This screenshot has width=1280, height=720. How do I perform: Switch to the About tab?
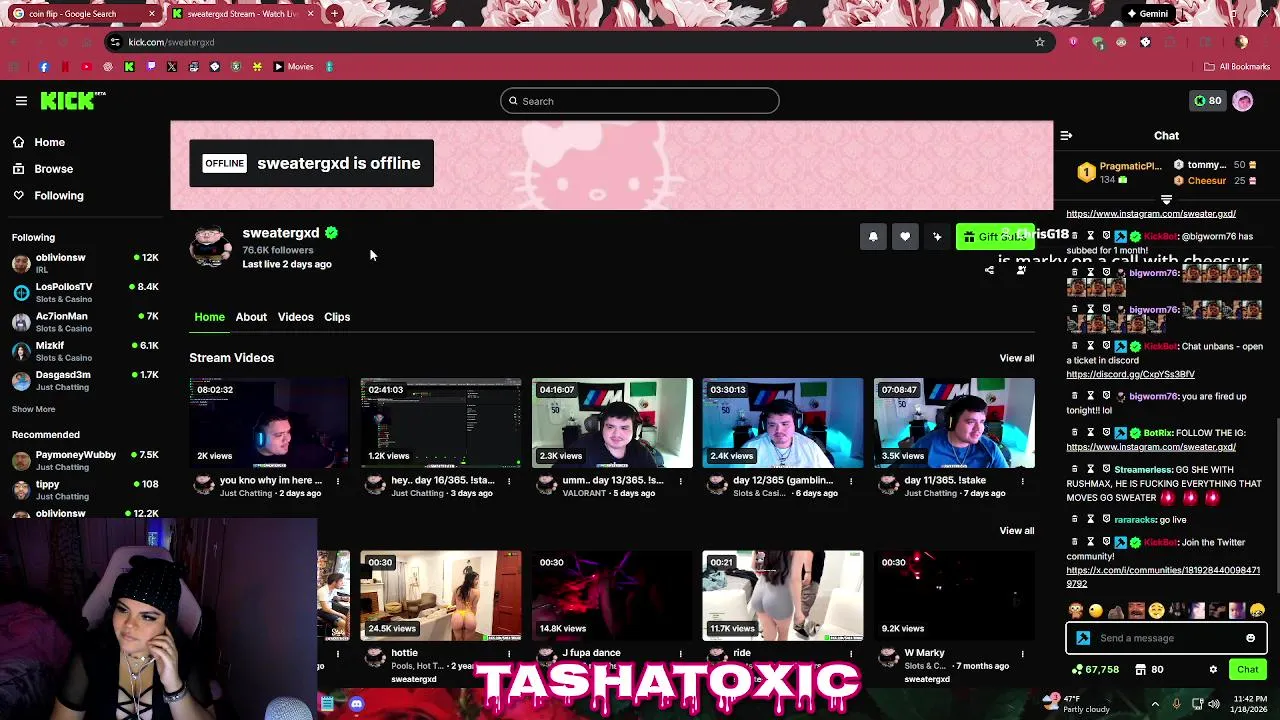pyautogui.click(x=251, y=317)
